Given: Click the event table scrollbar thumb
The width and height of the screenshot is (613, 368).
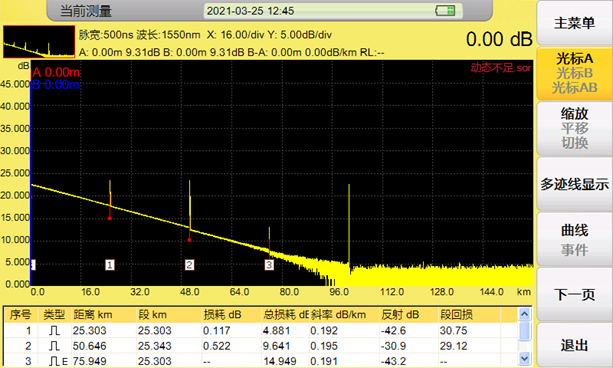Looking at the screenshot, I should [524, 330].
